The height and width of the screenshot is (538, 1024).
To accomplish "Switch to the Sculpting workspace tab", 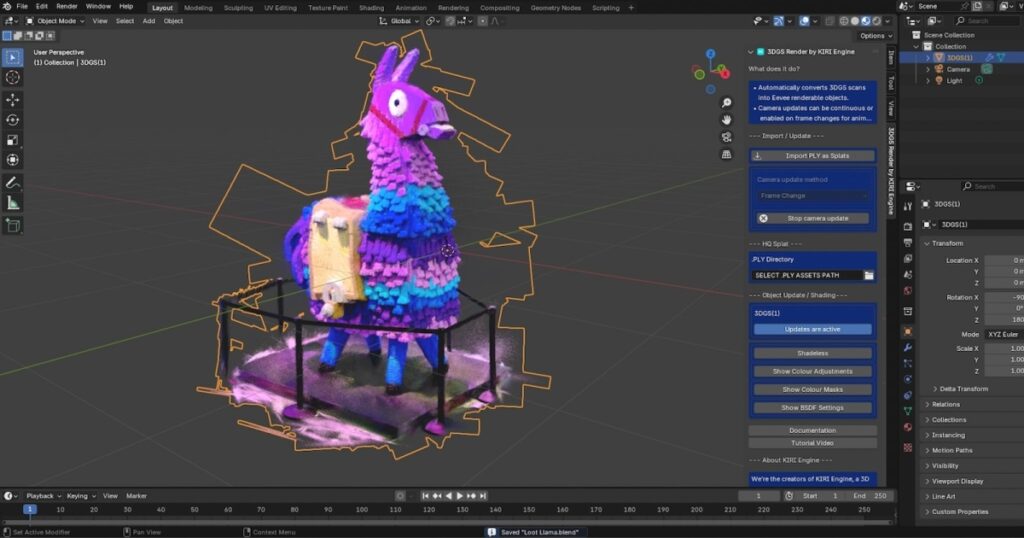I will click(238, 8).
